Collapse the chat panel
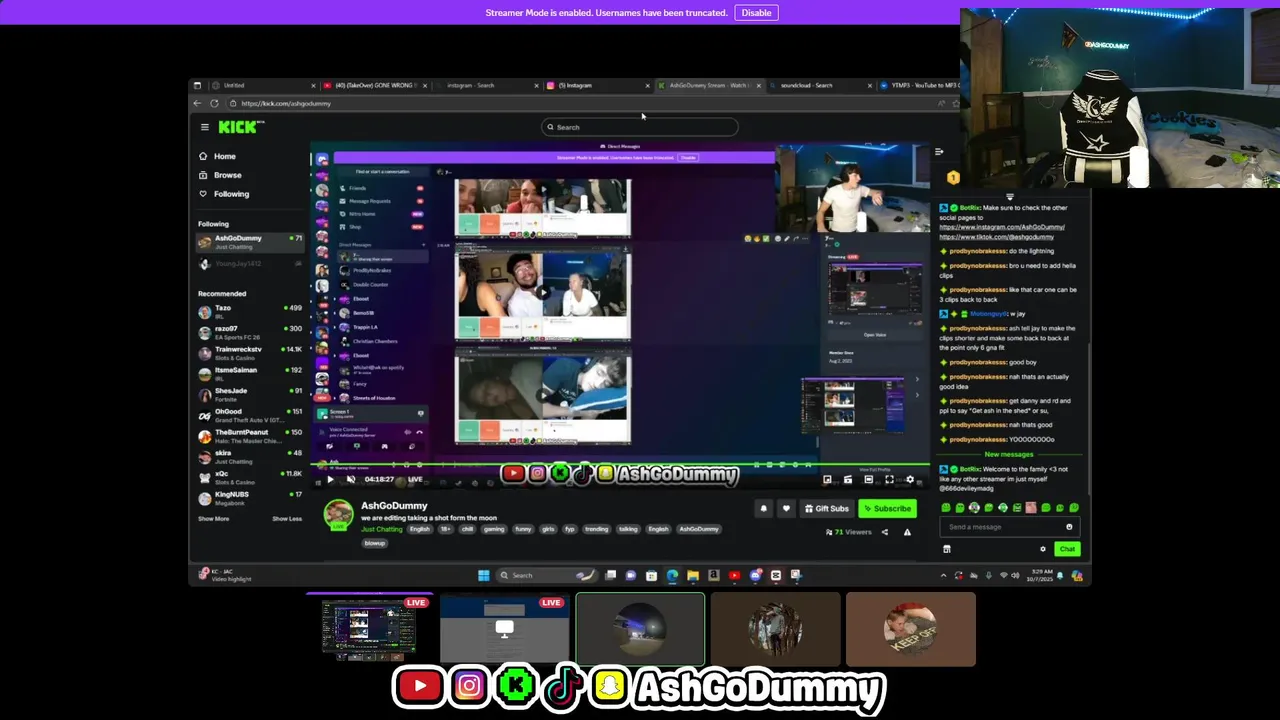The width and height of the screenshot is (1280, 720). 939,152
